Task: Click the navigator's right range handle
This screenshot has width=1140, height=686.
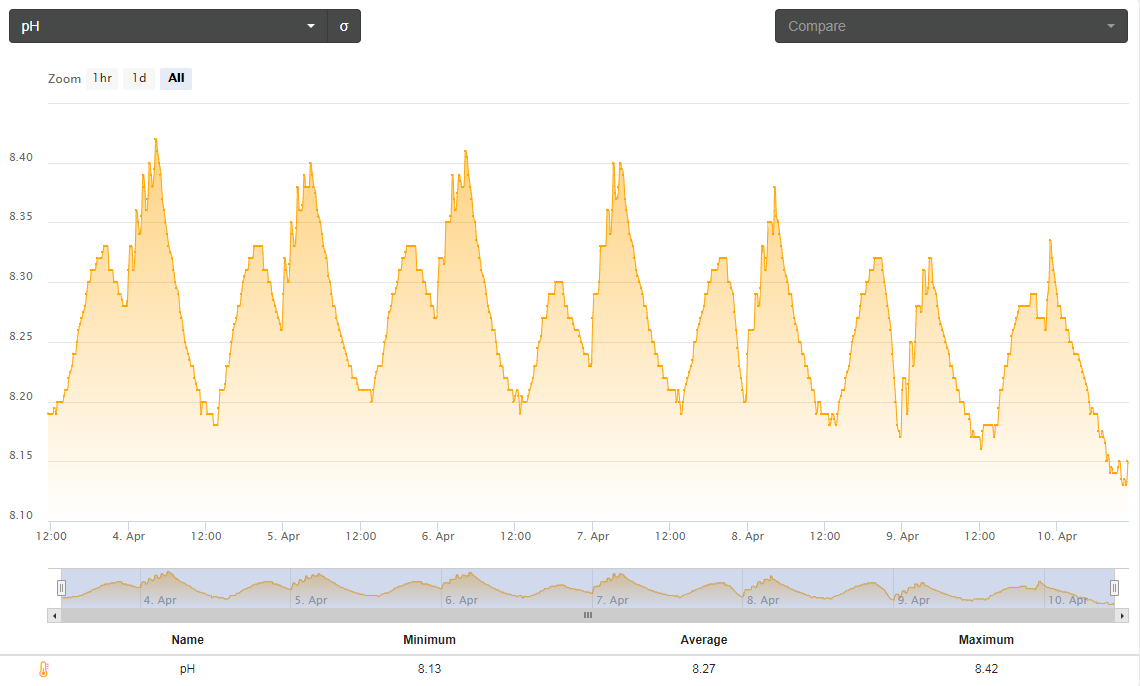Action: pyautogui.click(x=1114, y=588)
